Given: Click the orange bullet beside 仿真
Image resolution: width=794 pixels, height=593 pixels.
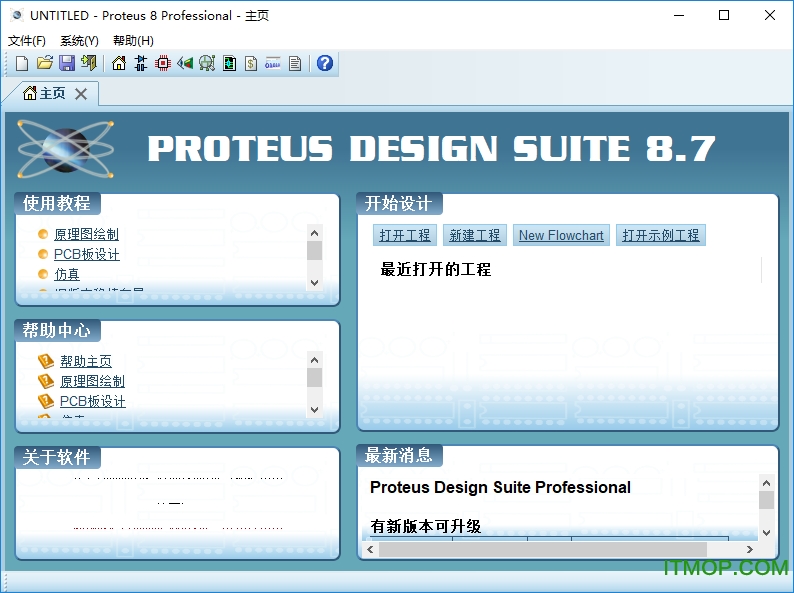Looking at the screenshot, I should point(43,274).
